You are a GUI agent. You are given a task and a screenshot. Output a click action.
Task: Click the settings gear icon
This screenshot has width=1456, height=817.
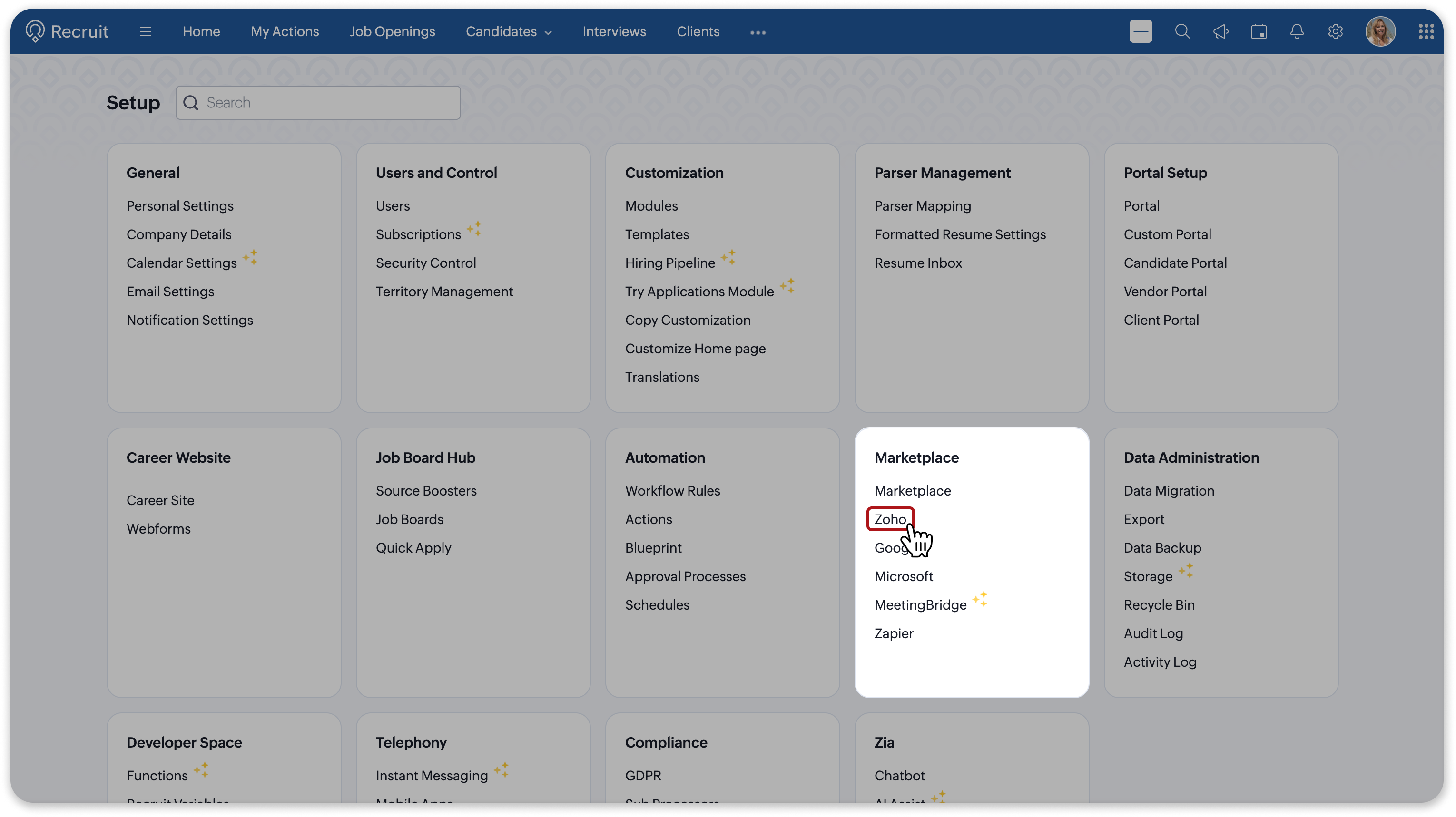1335,32
